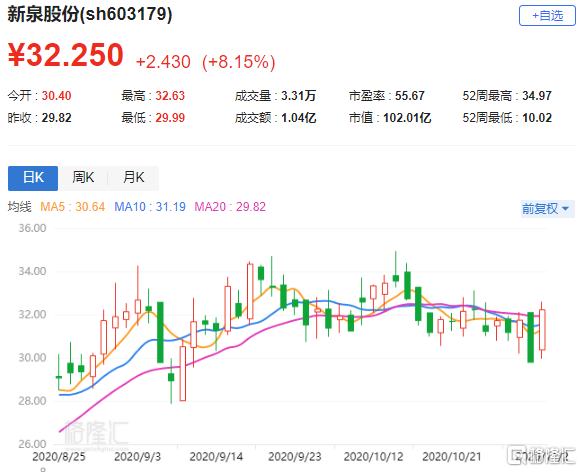Click the change amount +2.430
582x472 pixels.
(x=163, y=62)
